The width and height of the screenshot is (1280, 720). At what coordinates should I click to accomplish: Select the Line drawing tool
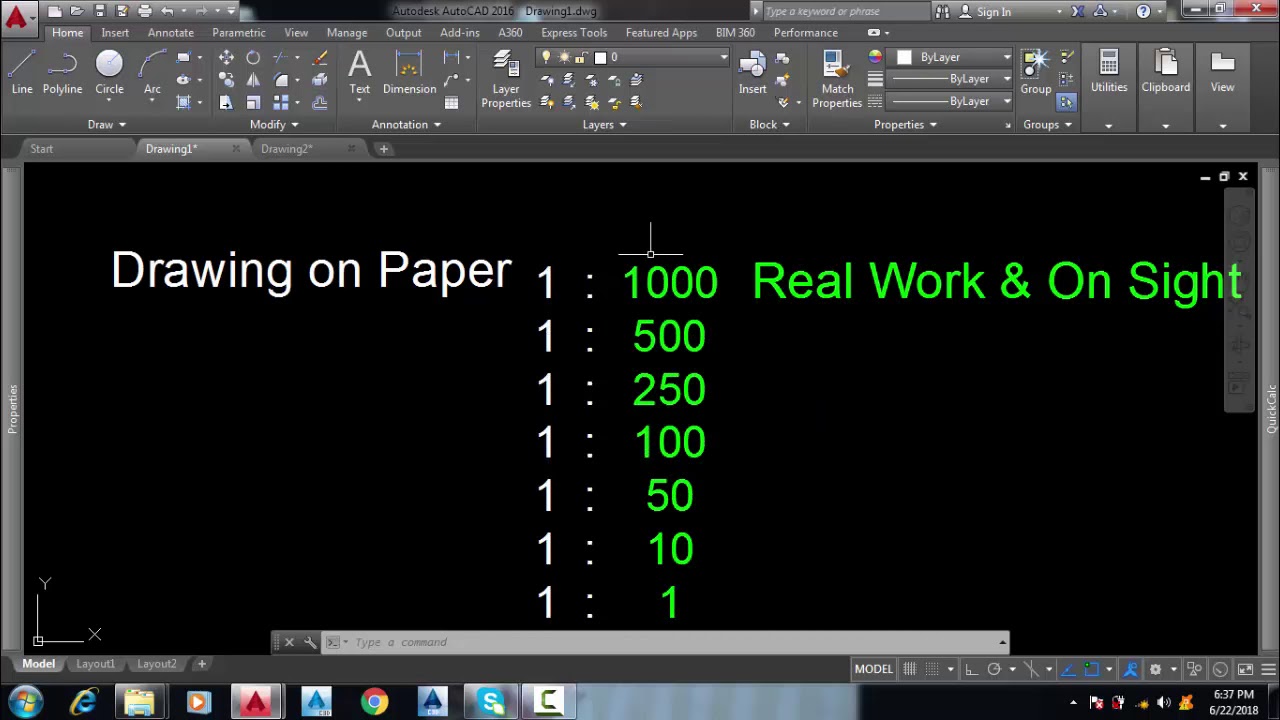click(x=22, y=73)
